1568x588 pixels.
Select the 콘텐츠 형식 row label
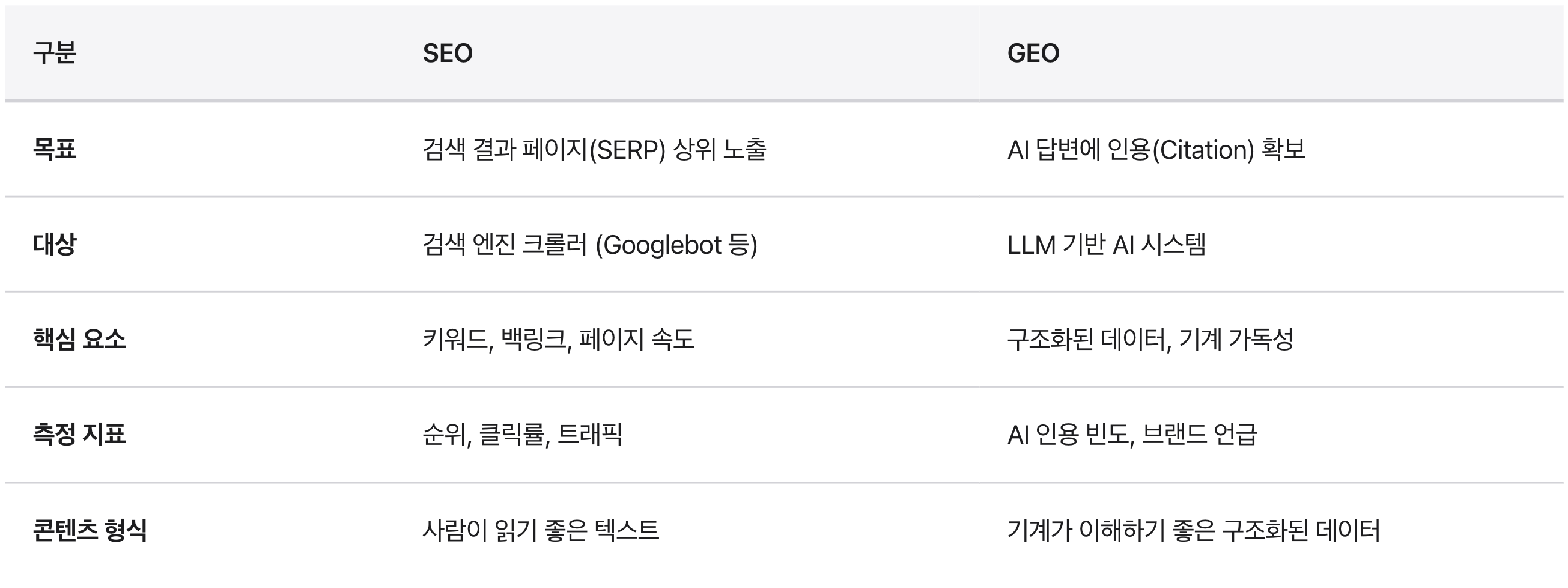90,530
